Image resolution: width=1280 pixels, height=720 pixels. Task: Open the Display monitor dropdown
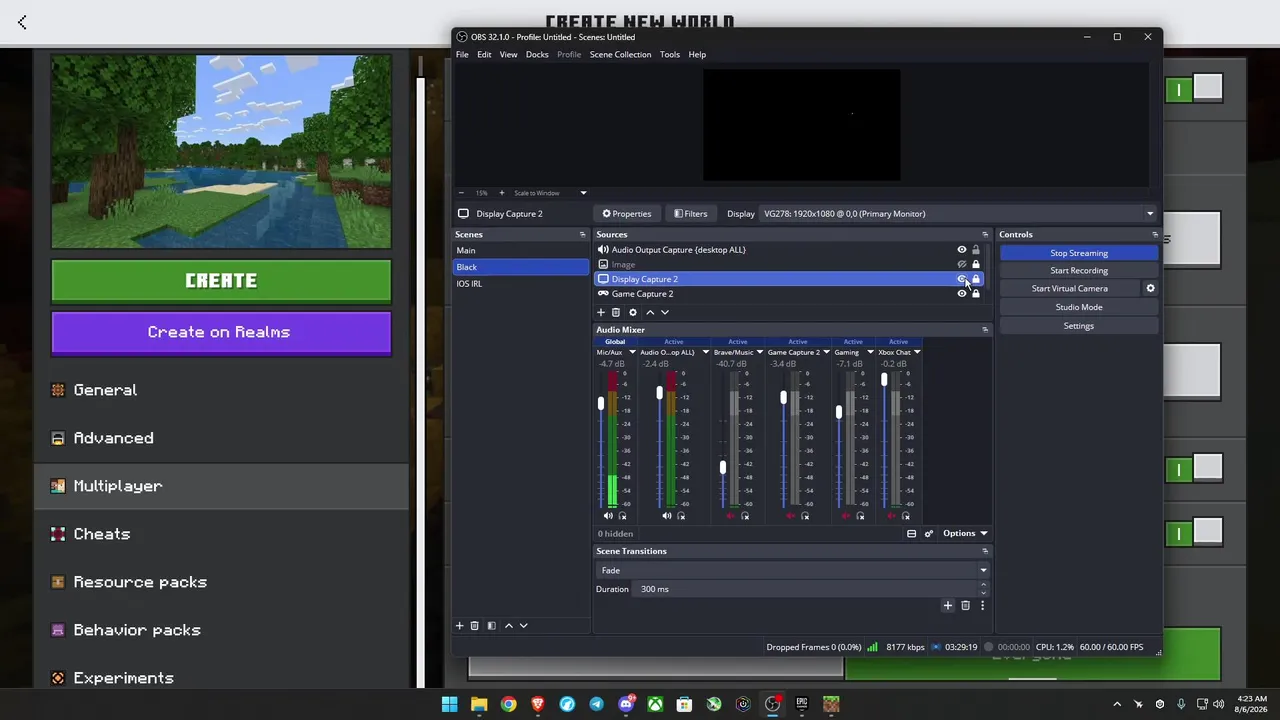[x=958, y=213]
